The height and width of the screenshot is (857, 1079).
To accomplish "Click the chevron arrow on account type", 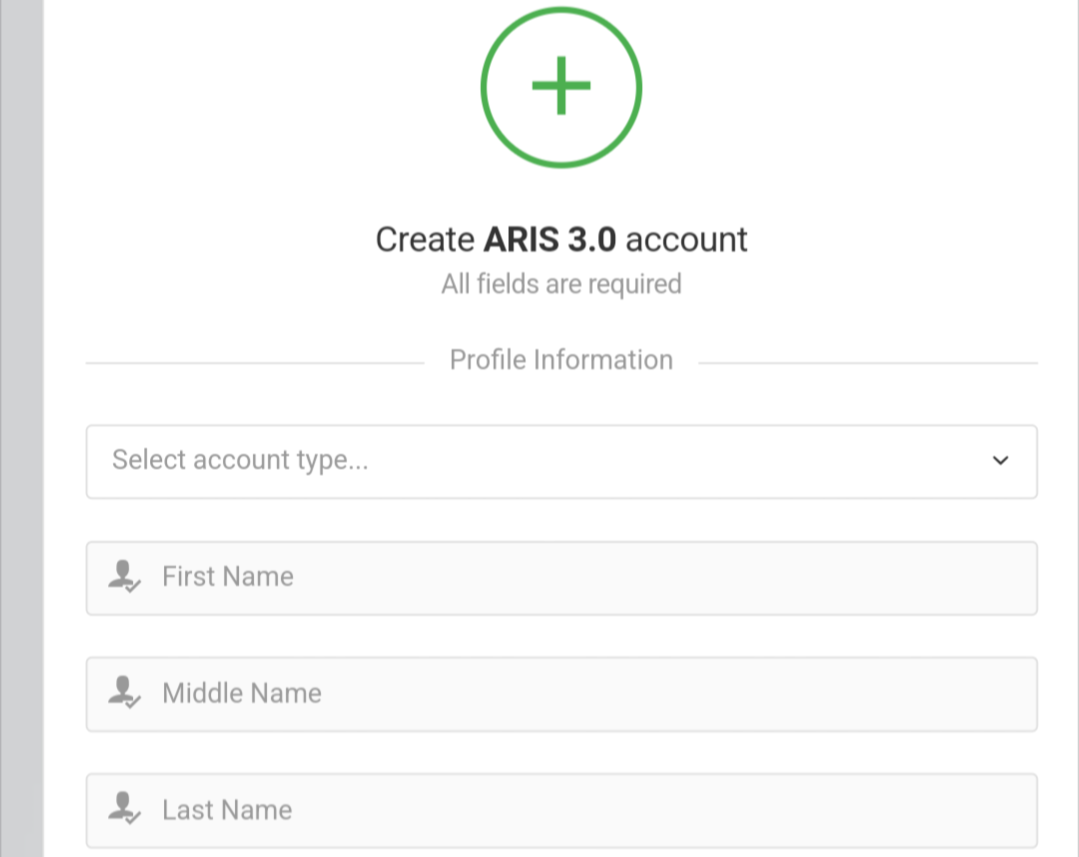I will [1000, 461].
